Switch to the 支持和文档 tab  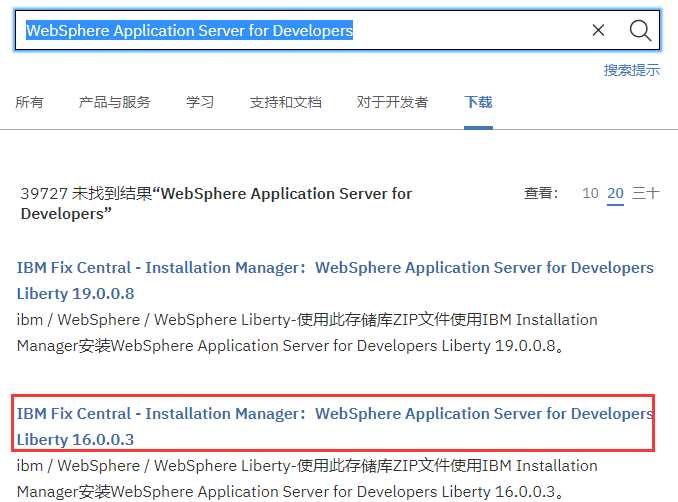(285, 102)
